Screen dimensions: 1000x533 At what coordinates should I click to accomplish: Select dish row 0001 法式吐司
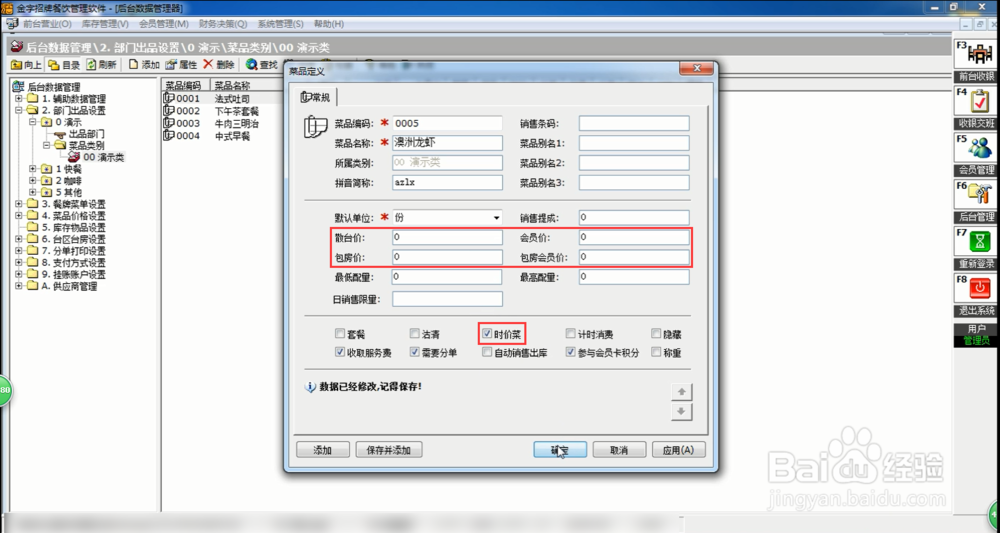[x=207, y=99]
